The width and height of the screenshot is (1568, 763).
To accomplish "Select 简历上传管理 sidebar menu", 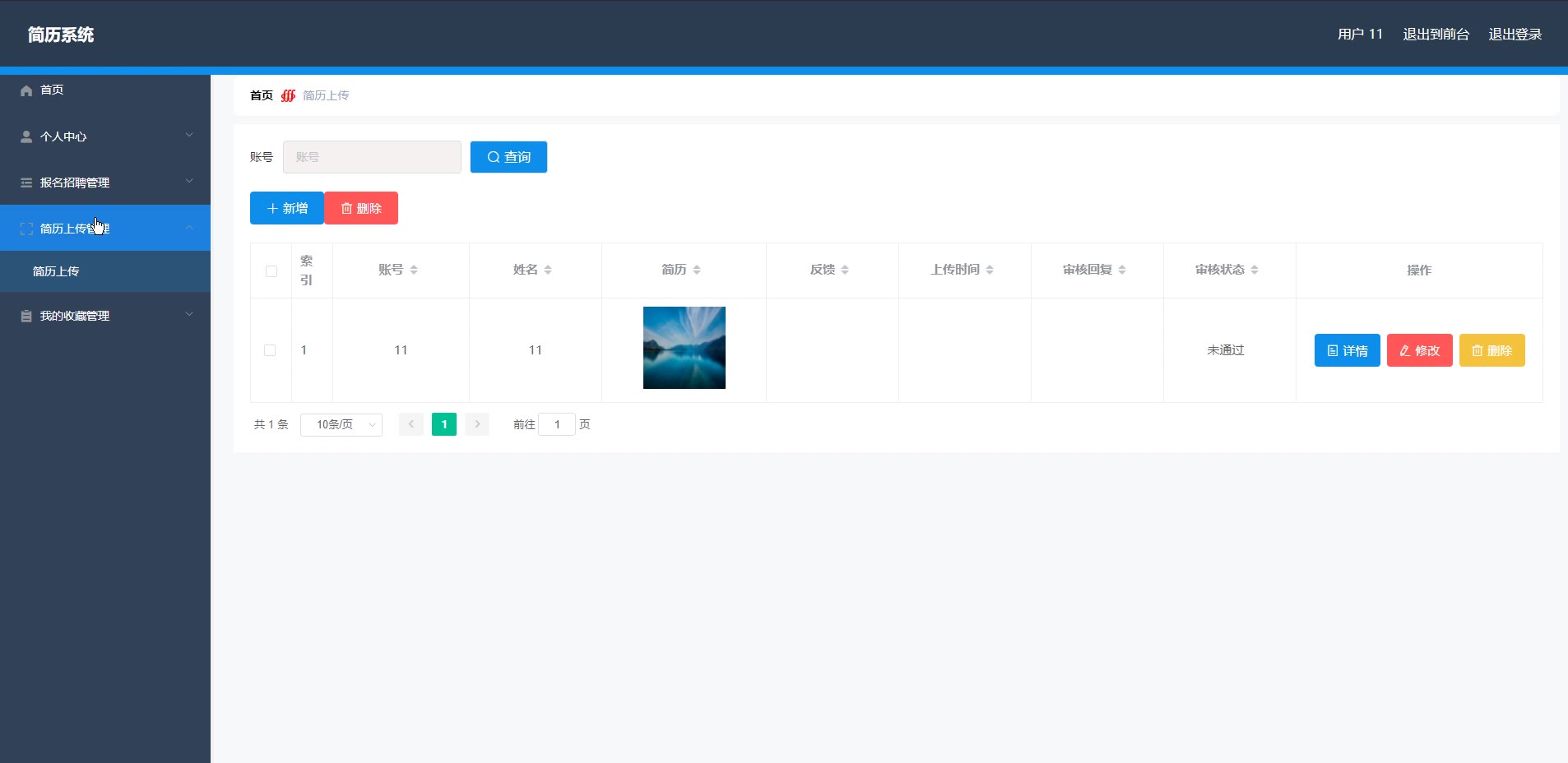I will click(105, 228).
